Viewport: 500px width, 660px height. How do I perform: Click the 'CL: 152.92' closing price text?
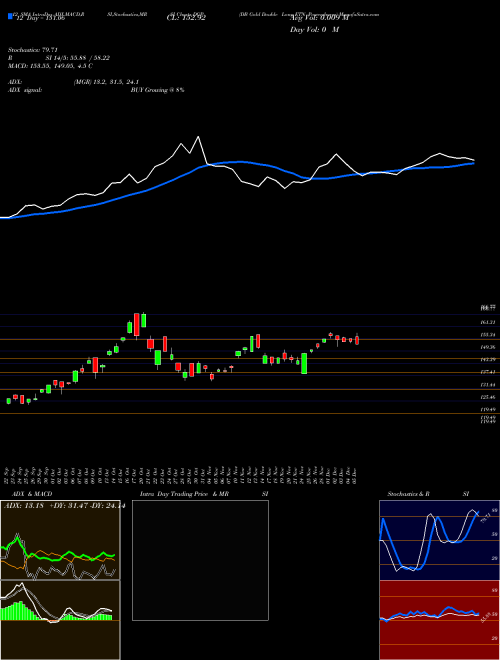(186, 18)
